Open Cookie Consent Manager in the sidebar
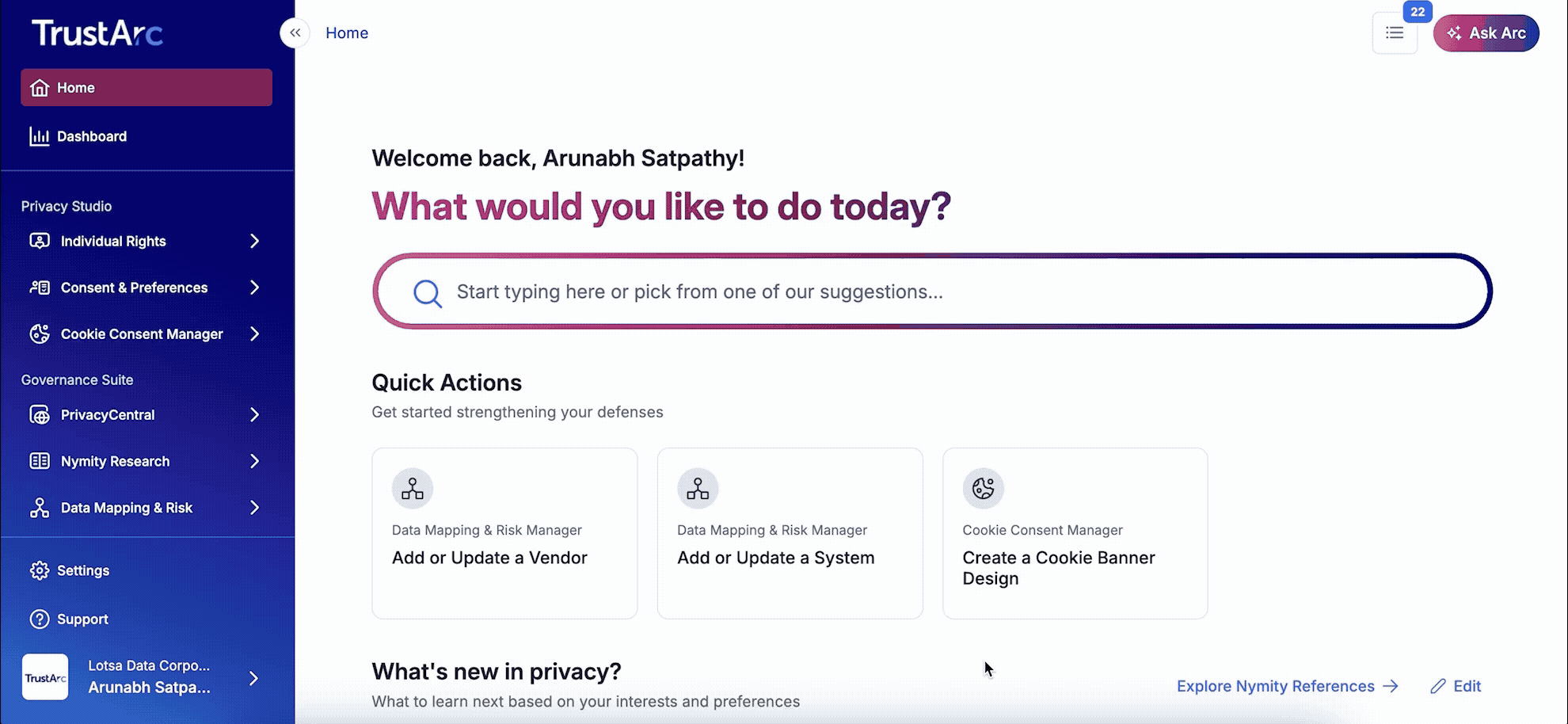1568x724 pixels. click(x=39, y=333)
